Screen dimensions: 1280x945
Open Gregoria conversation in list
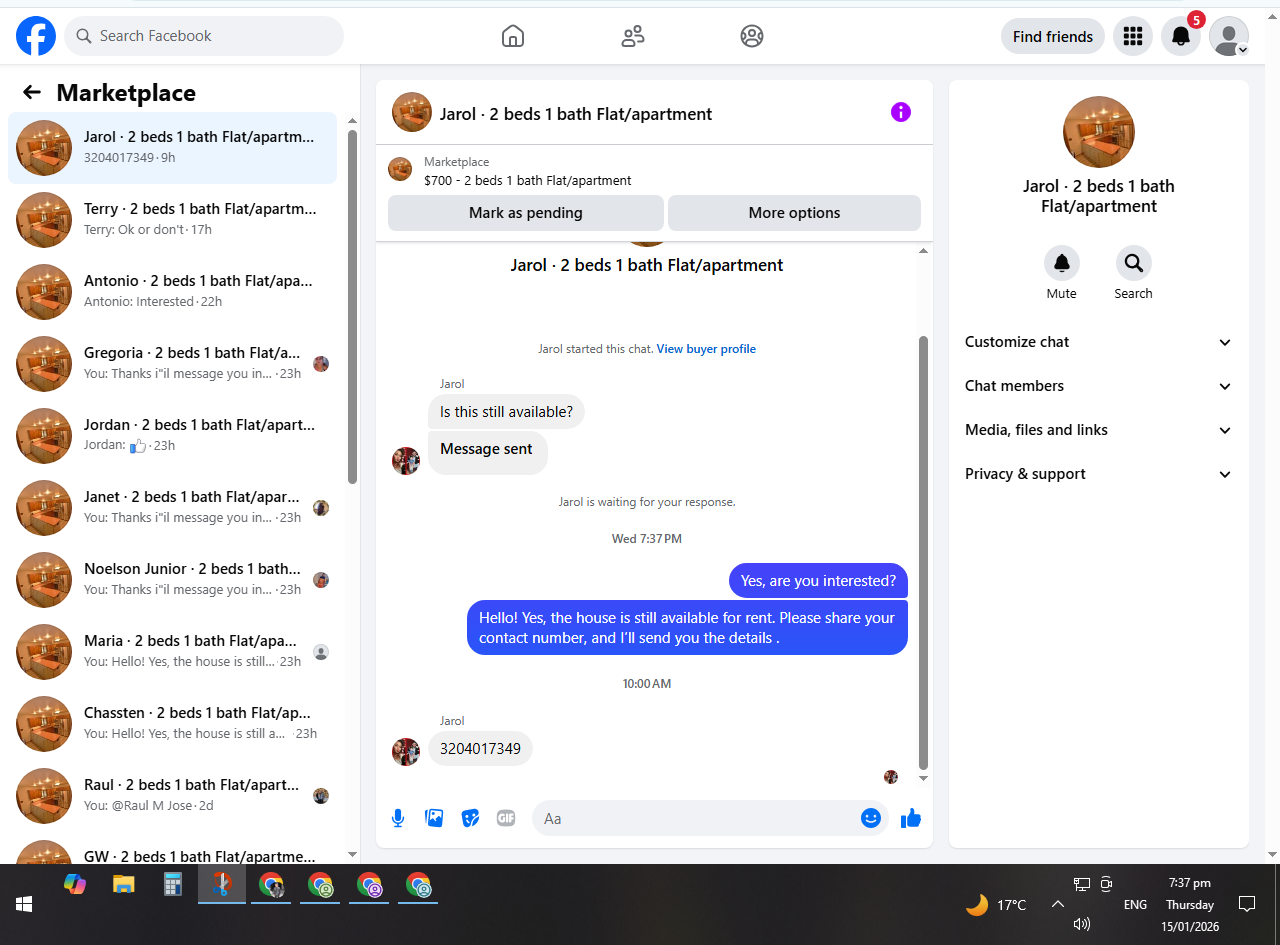172,364
